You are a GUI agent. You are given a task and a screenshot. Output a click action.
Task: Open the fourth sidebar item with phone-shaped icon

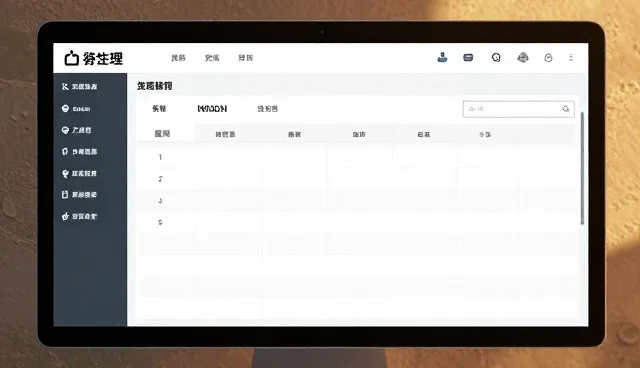point(79,152)
